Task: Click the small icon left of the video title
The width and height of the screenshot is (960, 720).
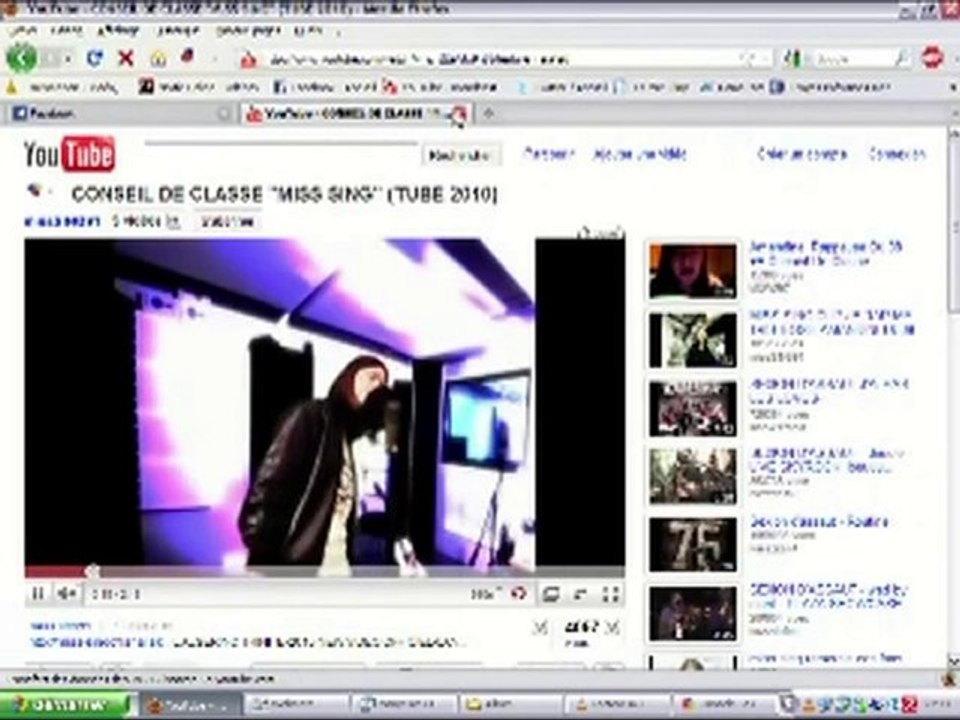Action: [34, 191]
